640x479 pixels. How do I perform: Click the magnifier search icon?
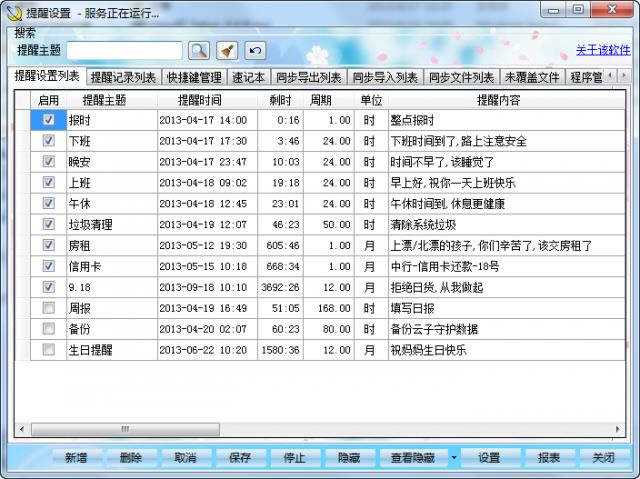coord(198,50)
